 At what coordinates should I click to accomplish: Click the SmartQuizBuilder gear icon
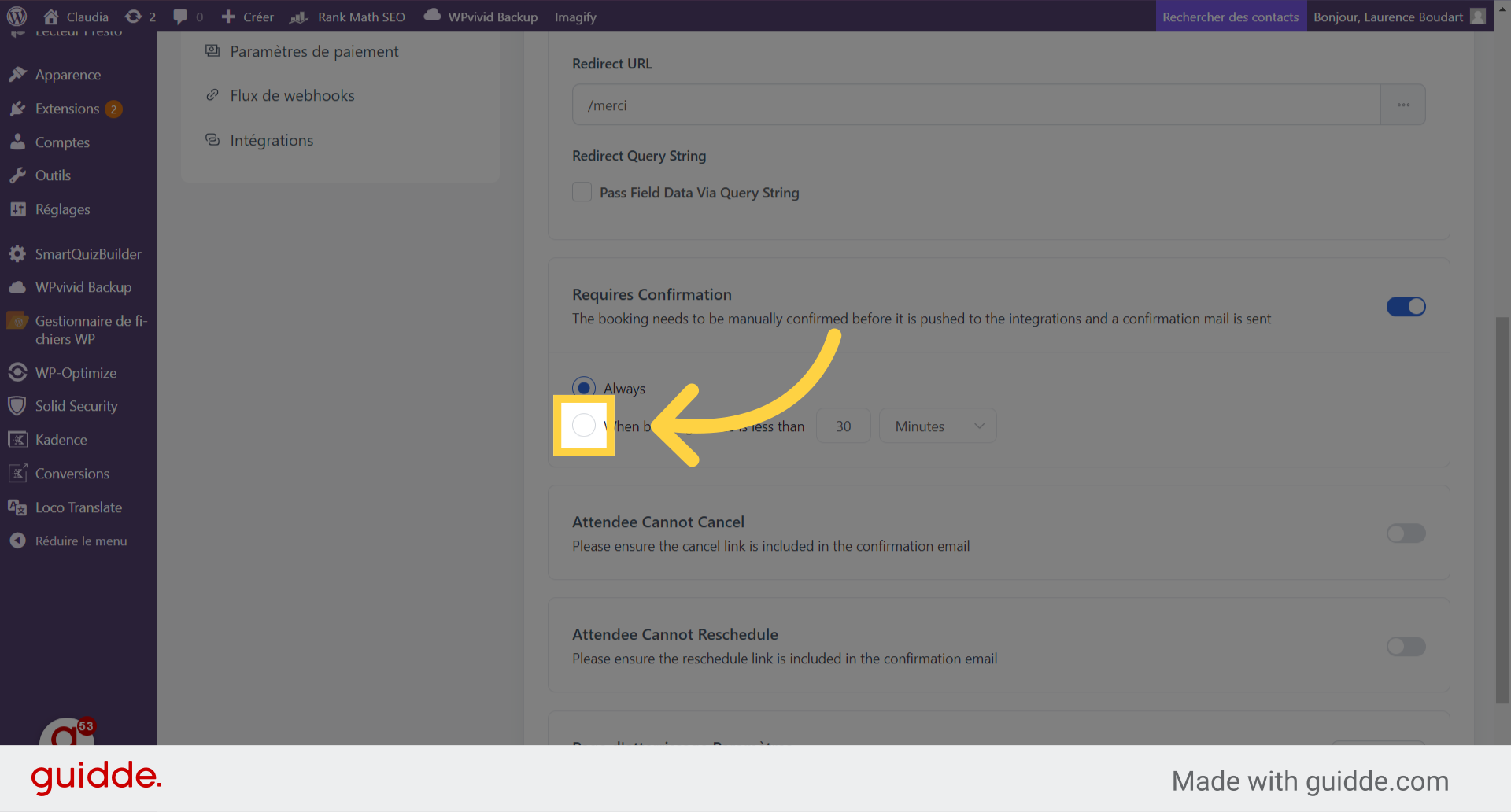tap(17, 254)
